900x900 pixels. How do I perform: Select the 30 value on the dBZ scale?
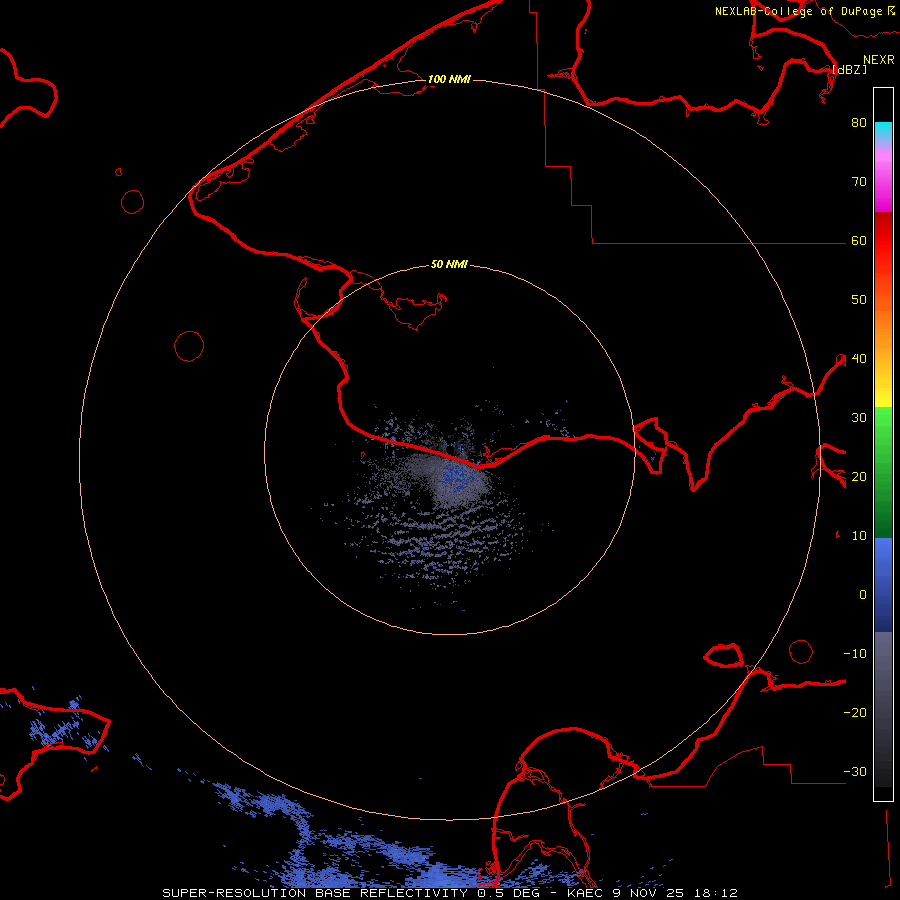859,417
